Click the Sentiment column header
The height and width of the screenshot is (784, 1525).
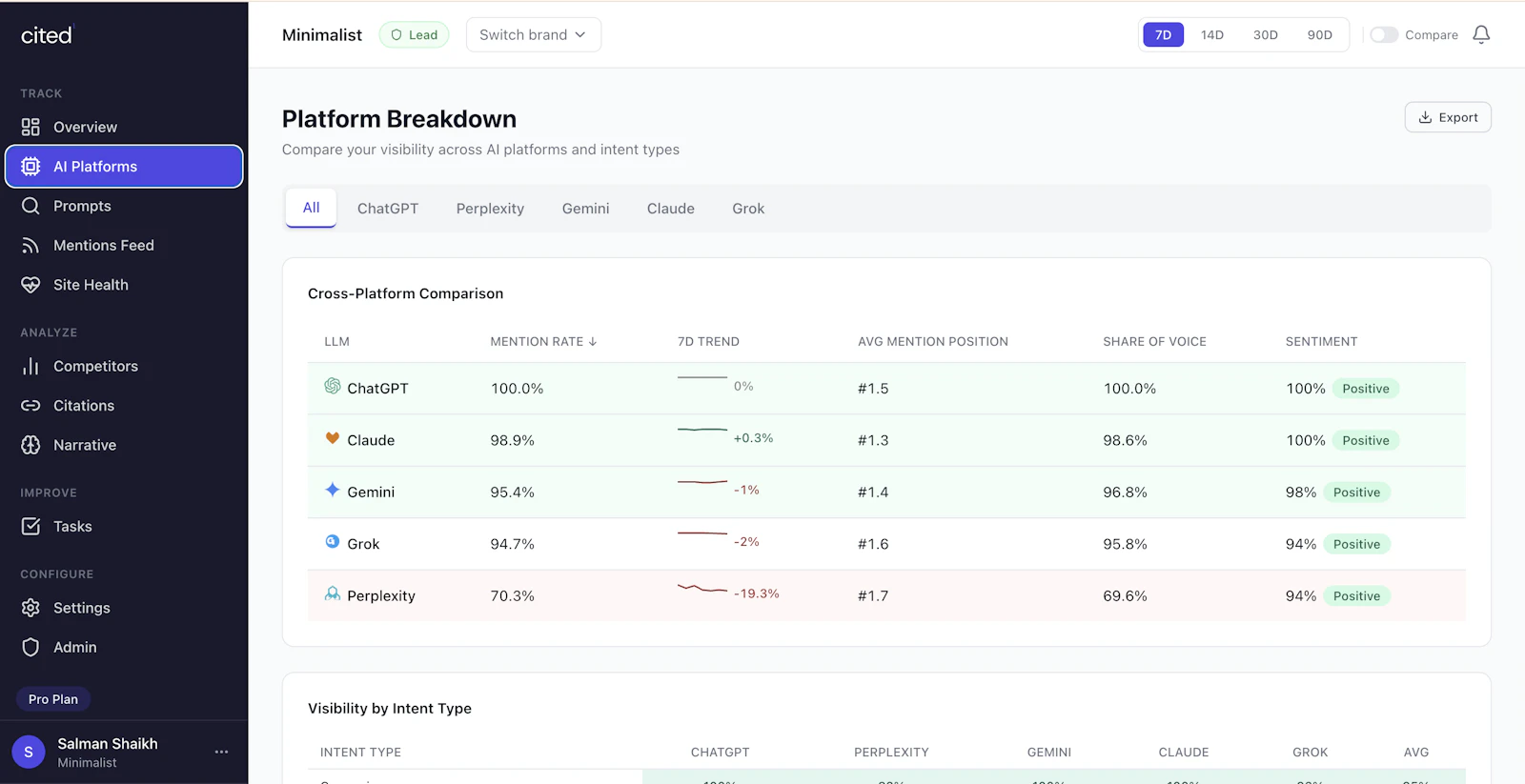[x=1321, y=341]
